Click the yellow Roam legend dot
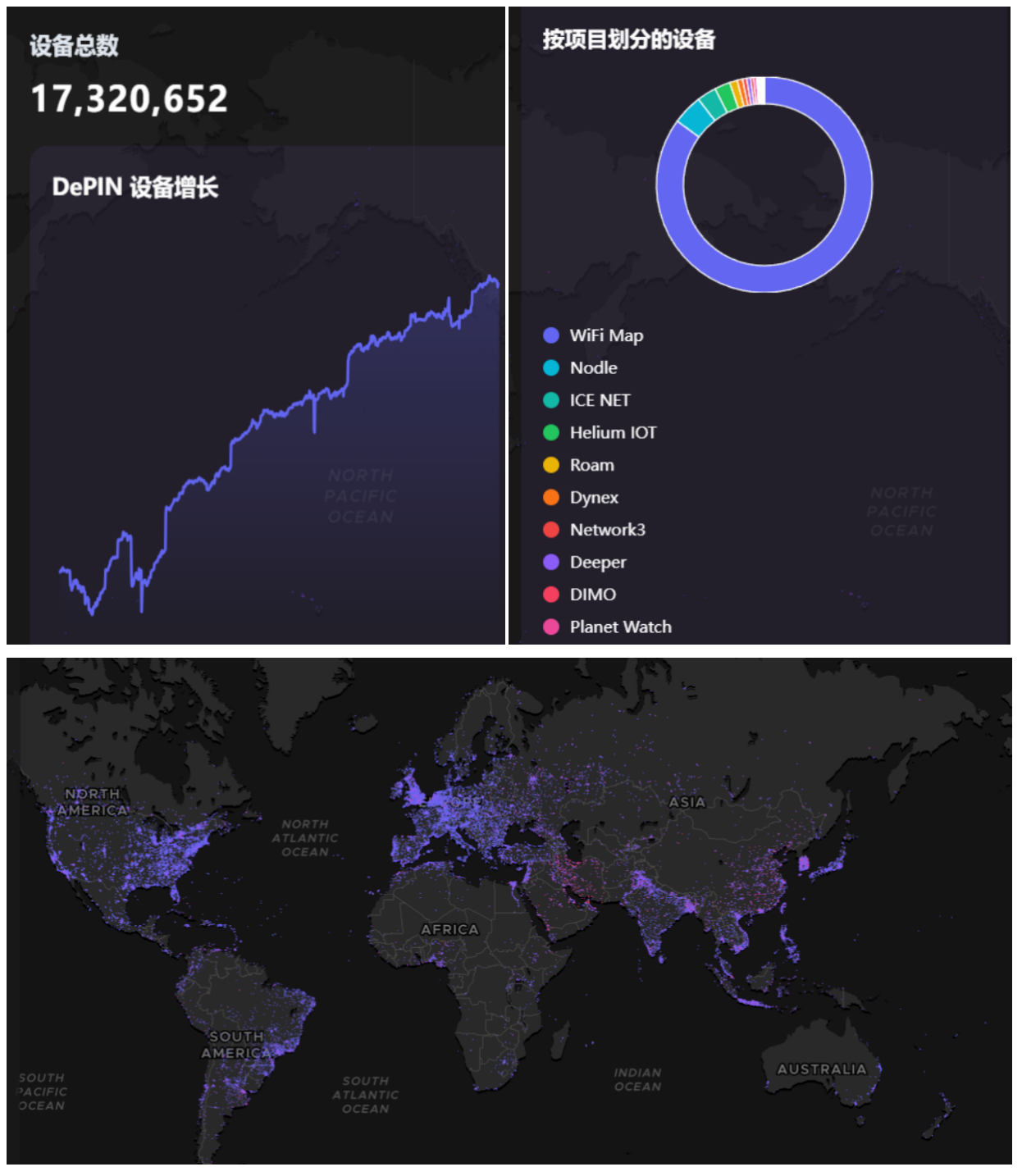This screenshot has height=1176, width=1022. click(551, 465)
